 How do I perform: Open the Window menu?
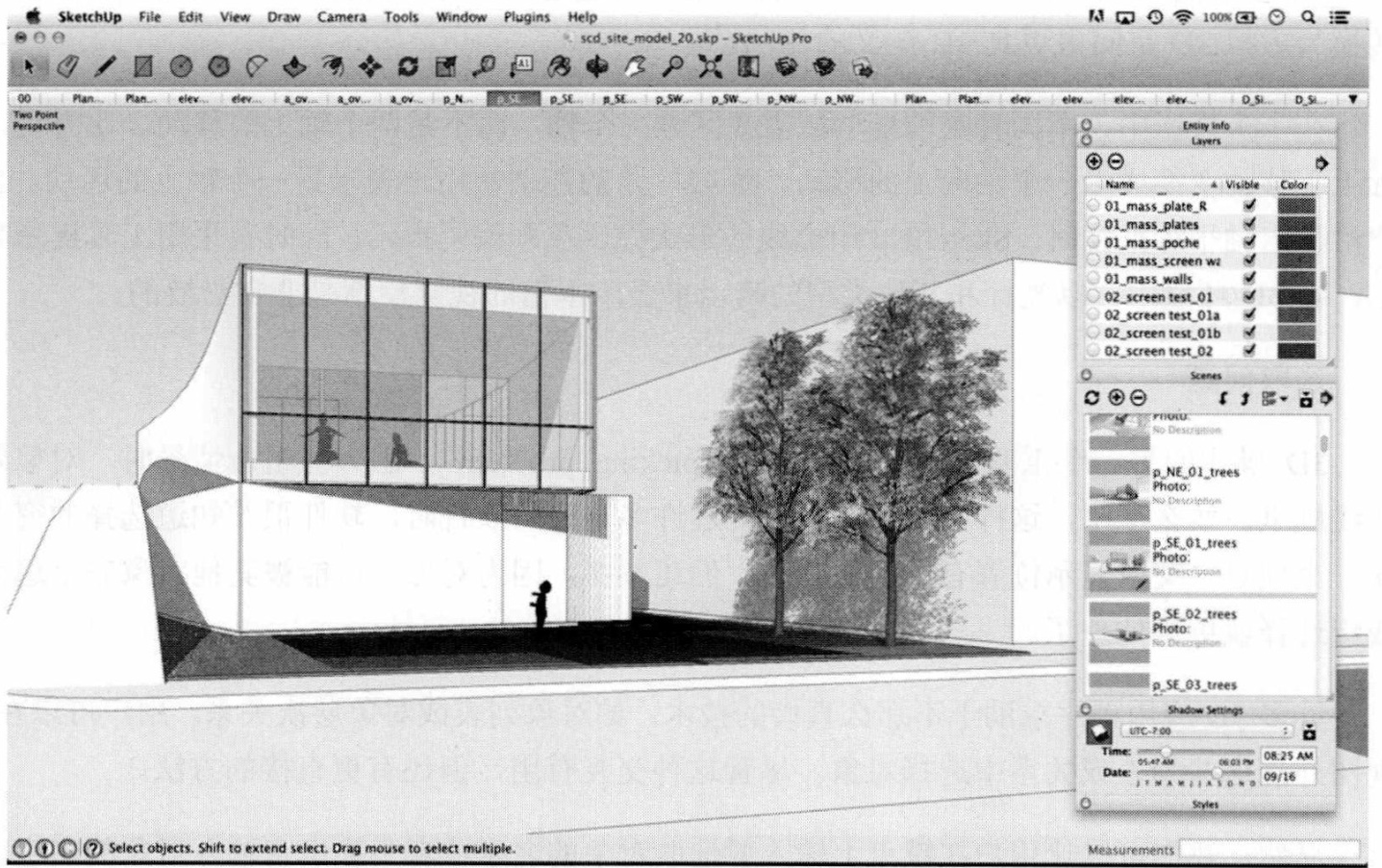pyautogui.click(x=462, y=16)
